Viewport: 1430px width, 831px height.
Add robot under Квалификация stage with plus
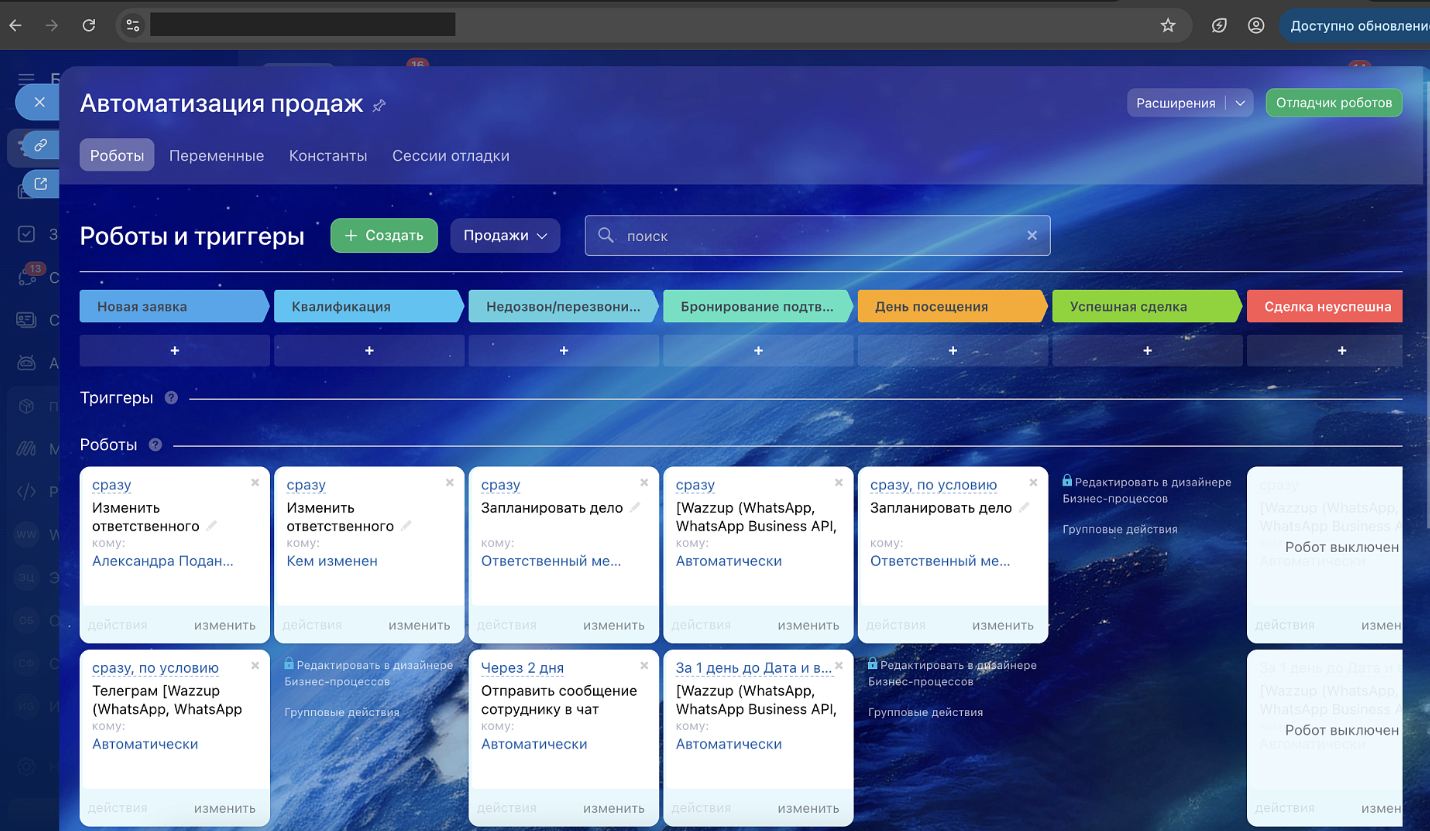tap(369, 351)
